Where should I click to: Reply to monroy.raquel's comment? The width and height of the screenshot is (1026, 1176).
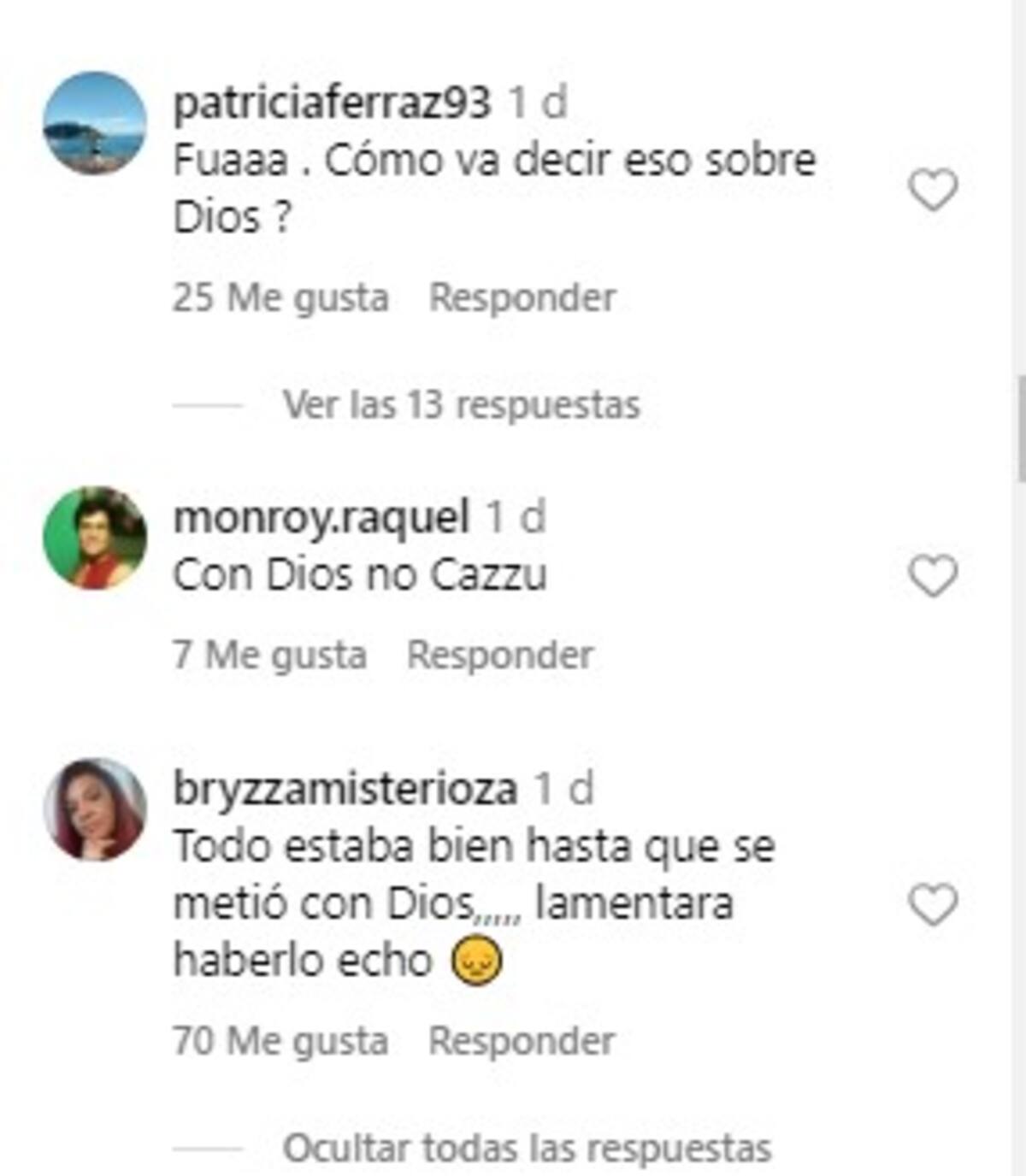500,656
